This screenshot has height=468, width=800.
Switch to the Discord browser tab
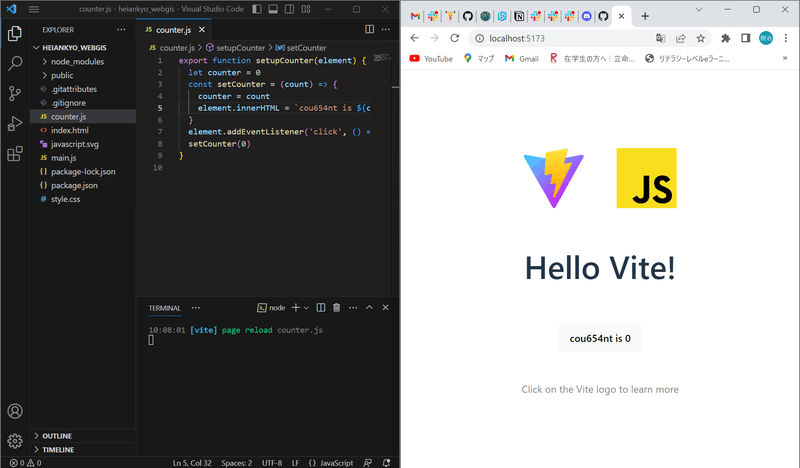point(587,16)
